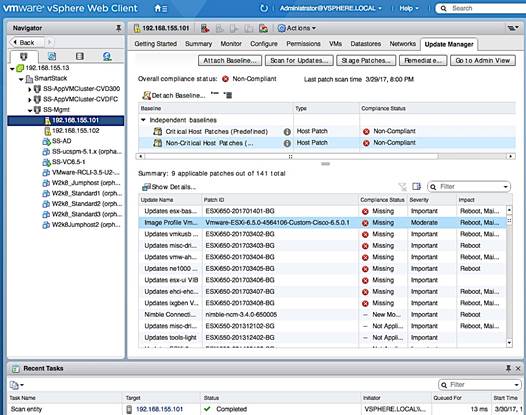Open the Summary tab
Screen dimensions: 526x415
pos(198,44)
